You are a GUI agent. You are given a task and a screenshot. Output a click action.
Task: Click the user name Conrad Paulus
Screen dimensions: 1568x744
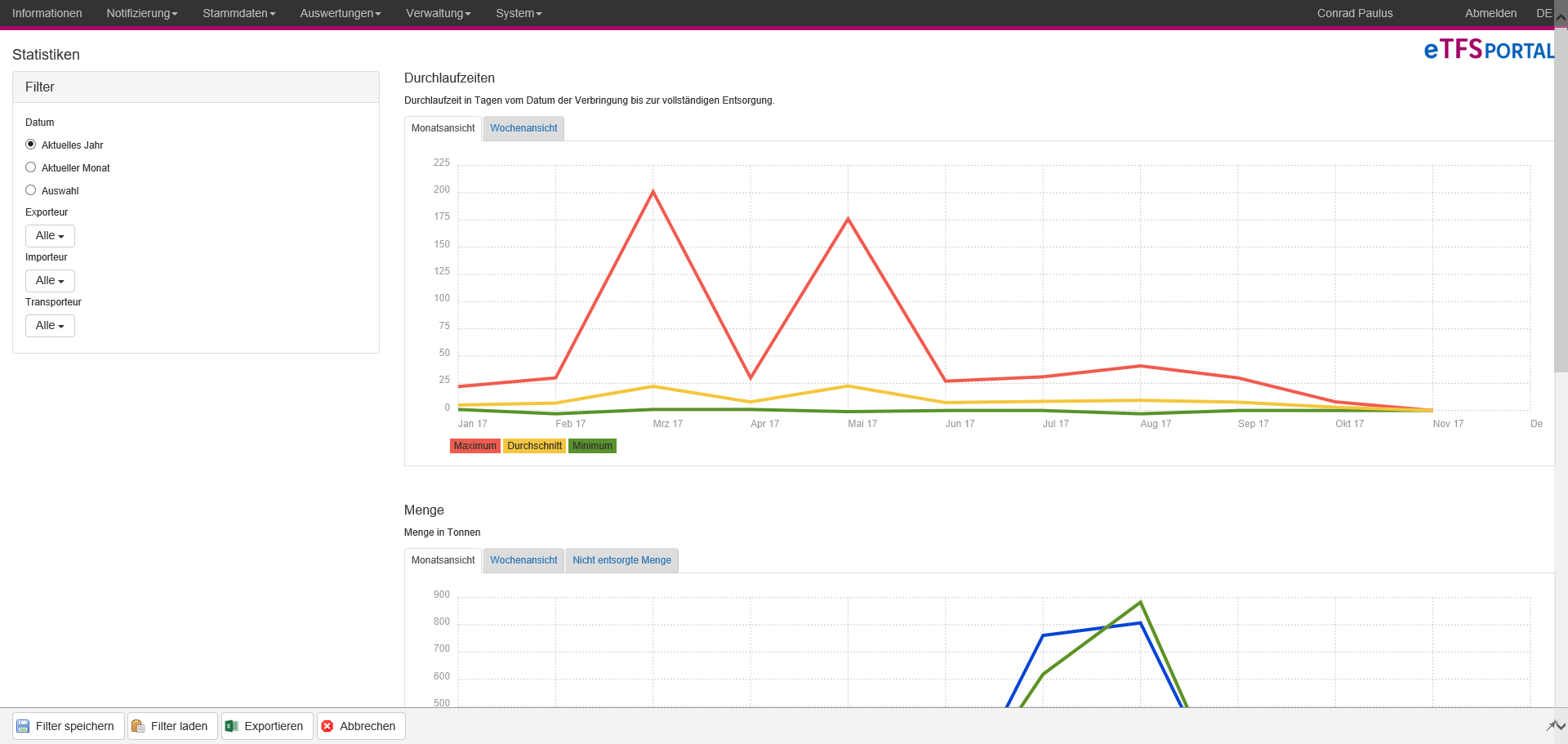1355,13
